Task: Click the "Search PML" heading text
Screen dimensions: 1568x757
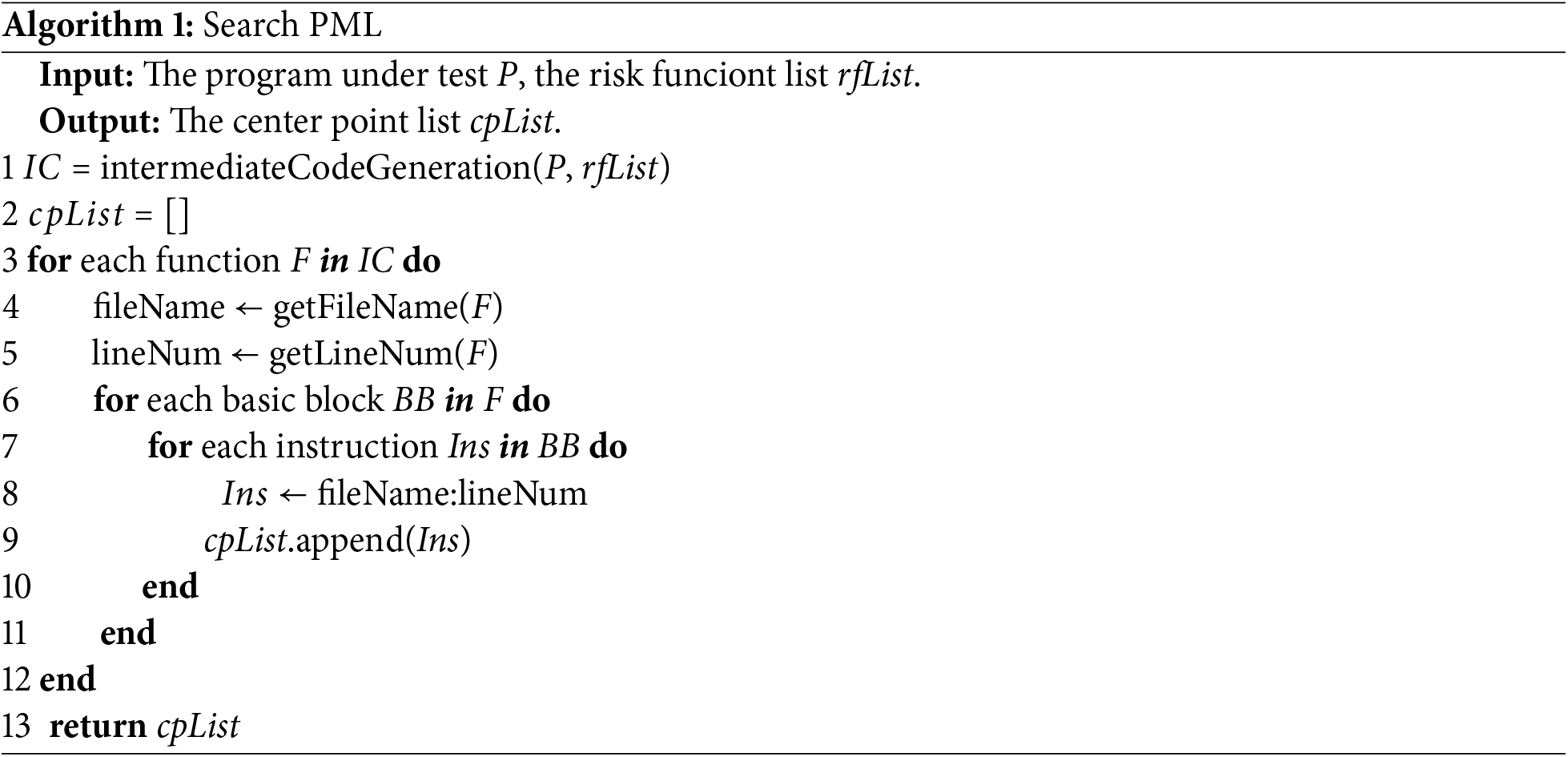Action: [291, 26]
